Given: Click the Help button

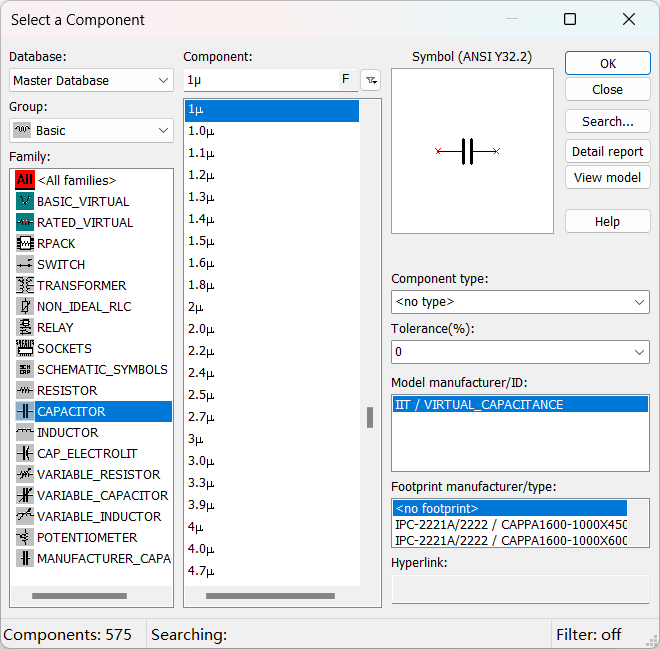Looking at the screenshot, I should (608, 221).
